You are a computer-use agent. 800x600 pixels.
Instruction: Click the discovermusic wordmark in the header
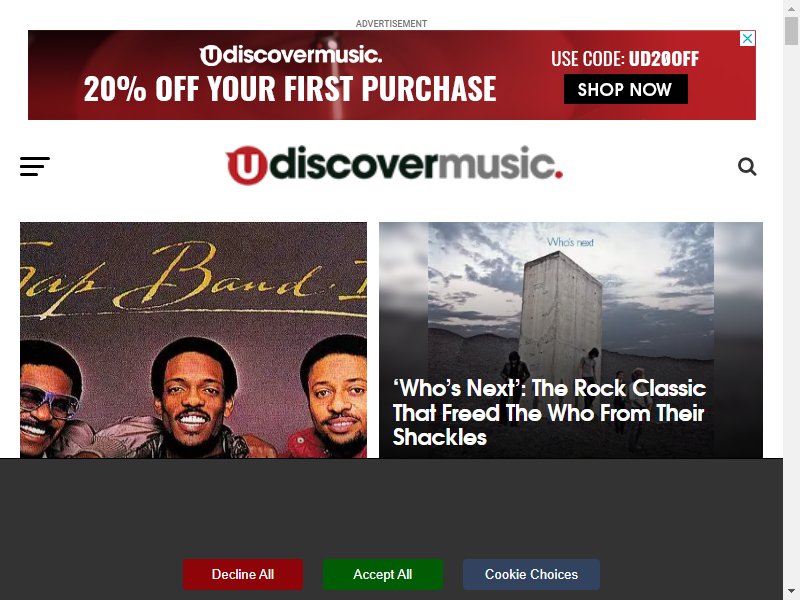tap(416, 164)
